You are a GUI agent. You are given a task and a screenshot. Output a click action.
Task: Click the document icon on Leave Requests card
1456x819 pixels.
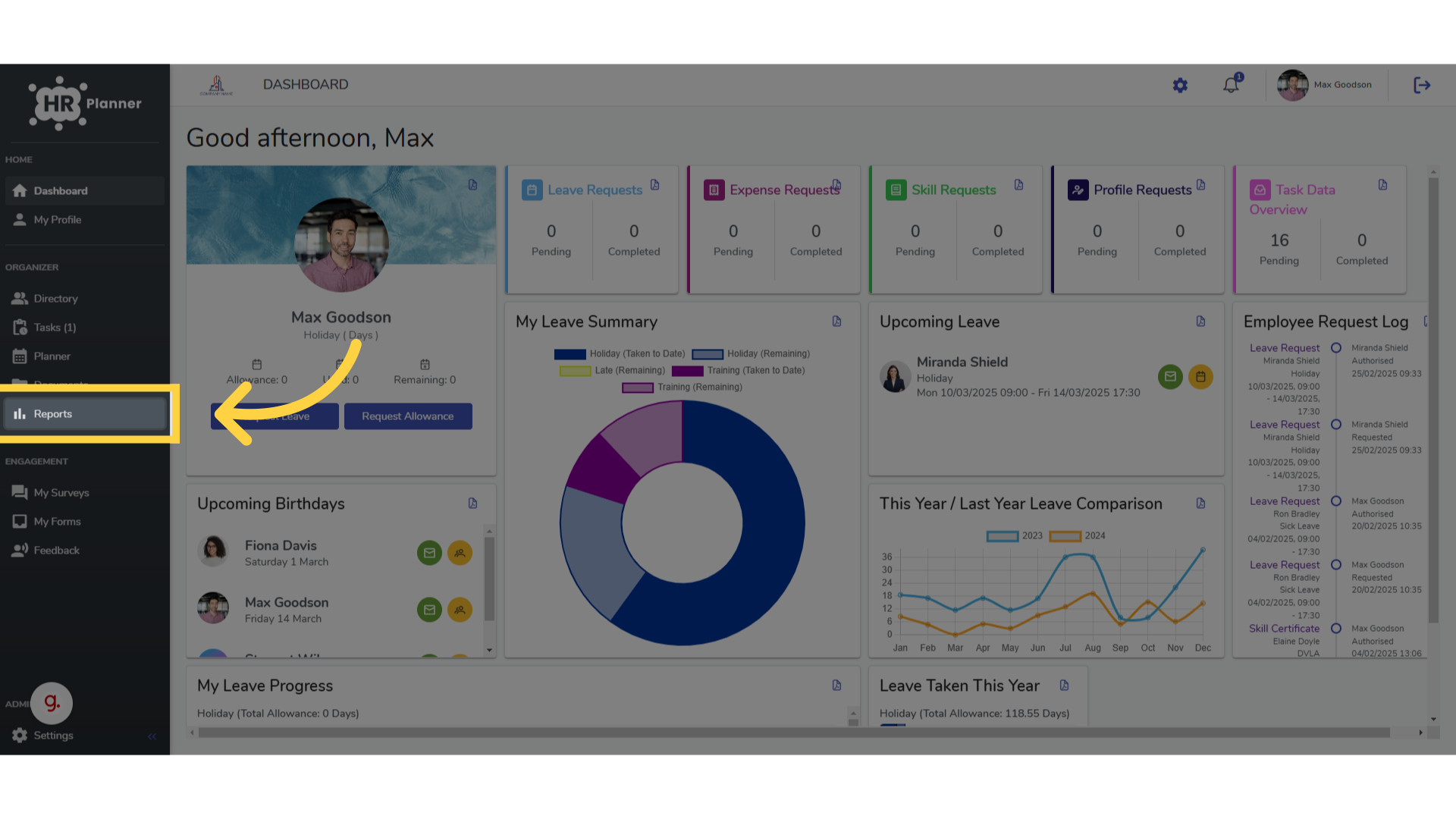coord(655,185)
